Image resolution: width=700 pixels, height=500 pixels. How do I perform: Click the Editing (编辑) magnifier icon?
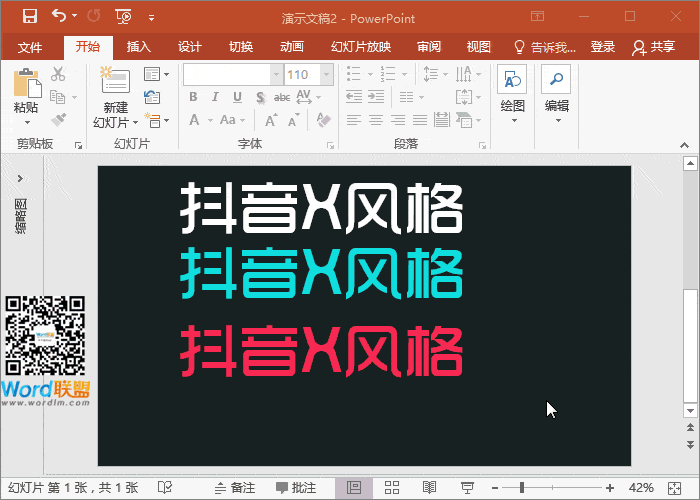[x=556, y=82]
